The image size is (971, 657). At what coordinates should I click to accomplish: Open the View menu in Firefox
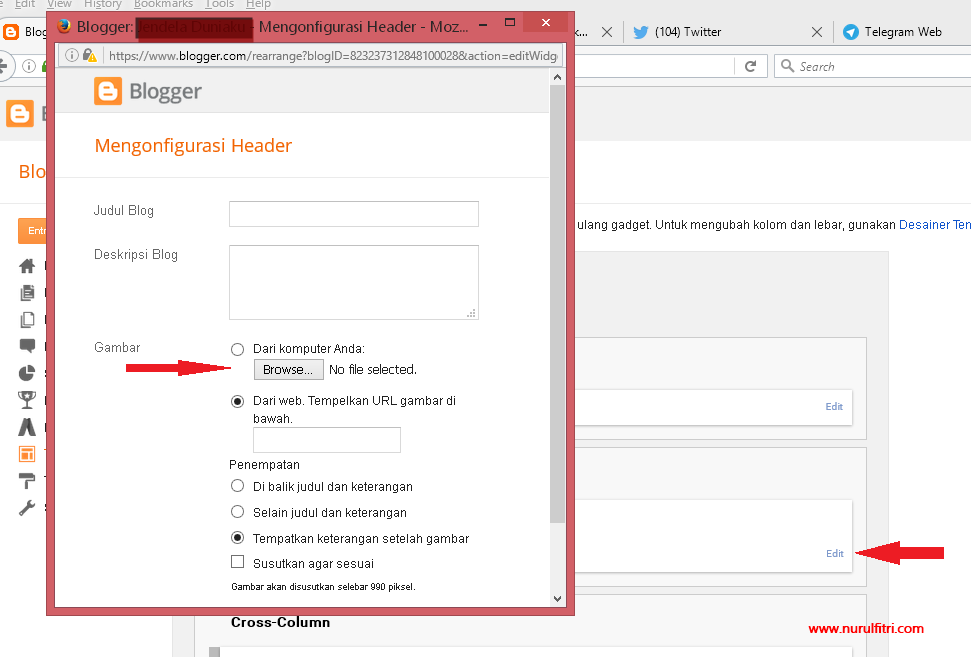tap(59, 4)
